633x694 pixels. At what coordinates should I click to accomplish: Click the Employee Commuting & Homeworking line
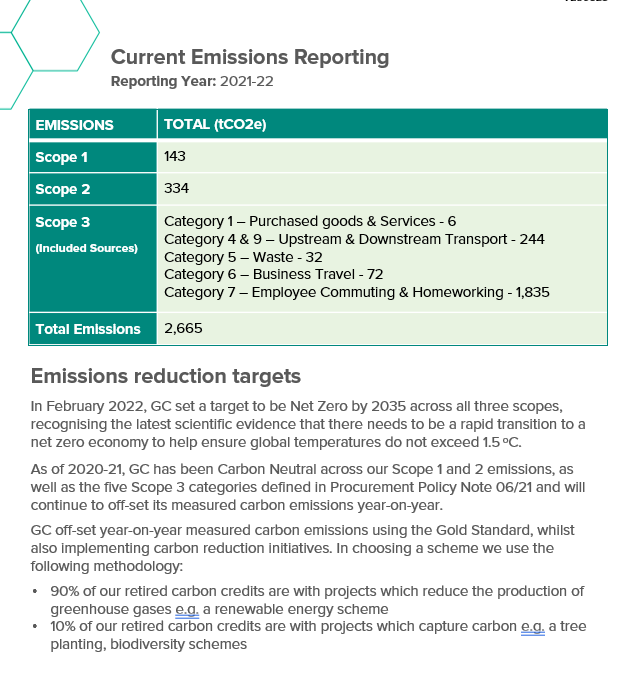(357, 293)
